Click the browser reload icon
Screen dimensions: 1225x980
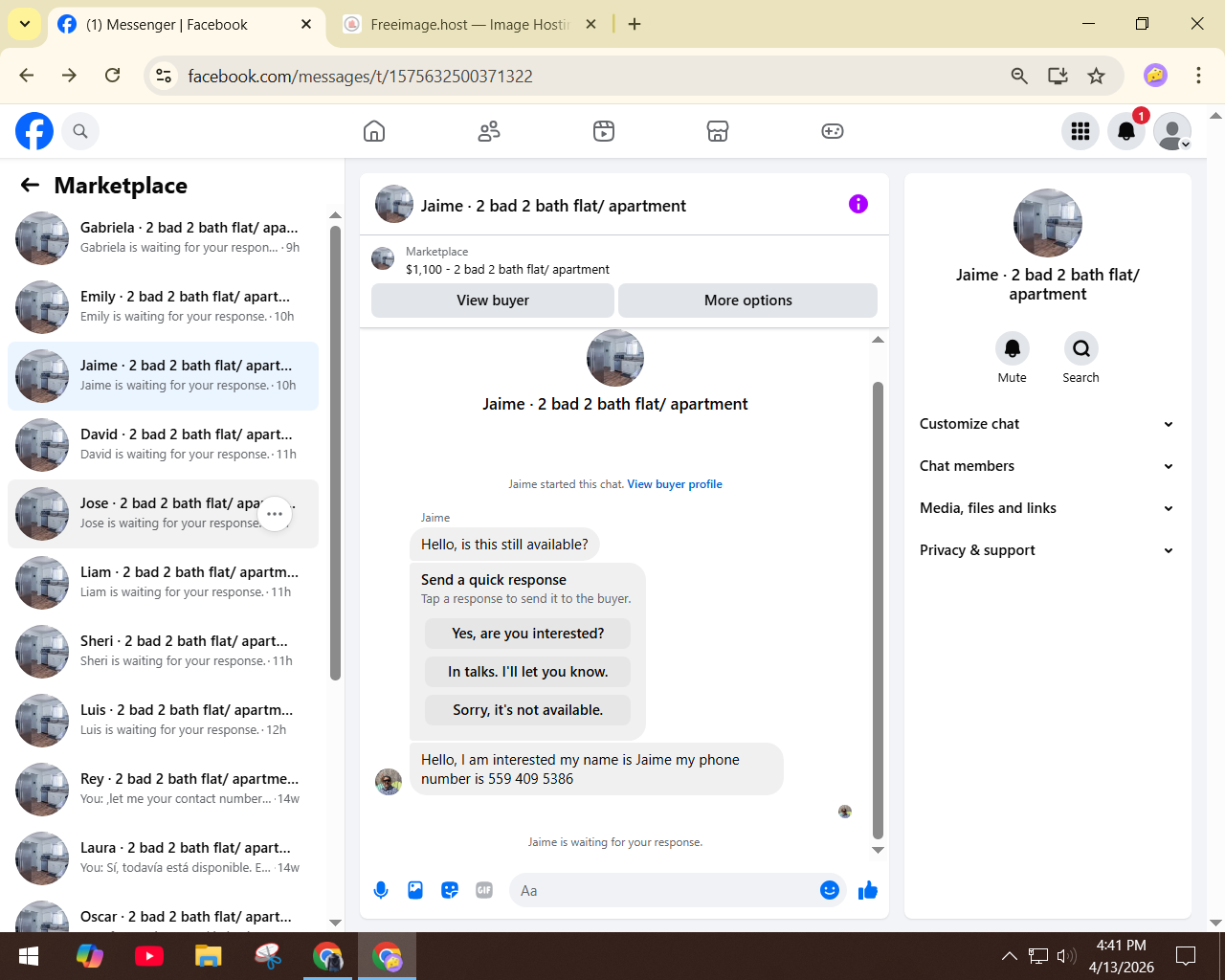pyautogui.click(x=113, y=76)
